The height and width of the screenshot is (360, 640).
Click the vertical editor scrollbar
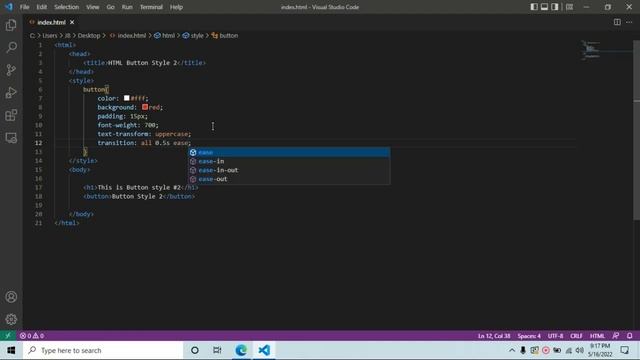636,131
